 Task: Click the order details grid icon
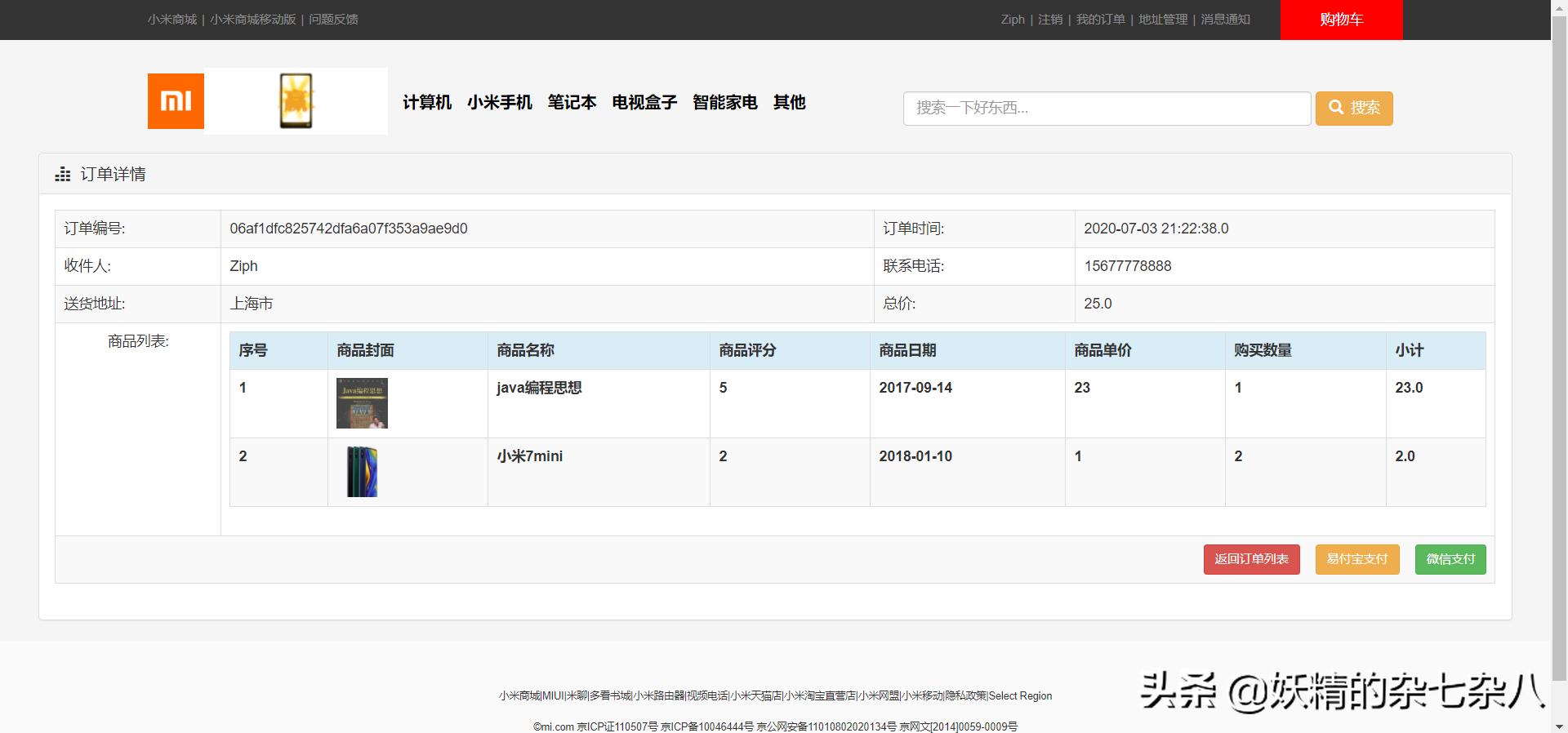click(x=63, y=174)
